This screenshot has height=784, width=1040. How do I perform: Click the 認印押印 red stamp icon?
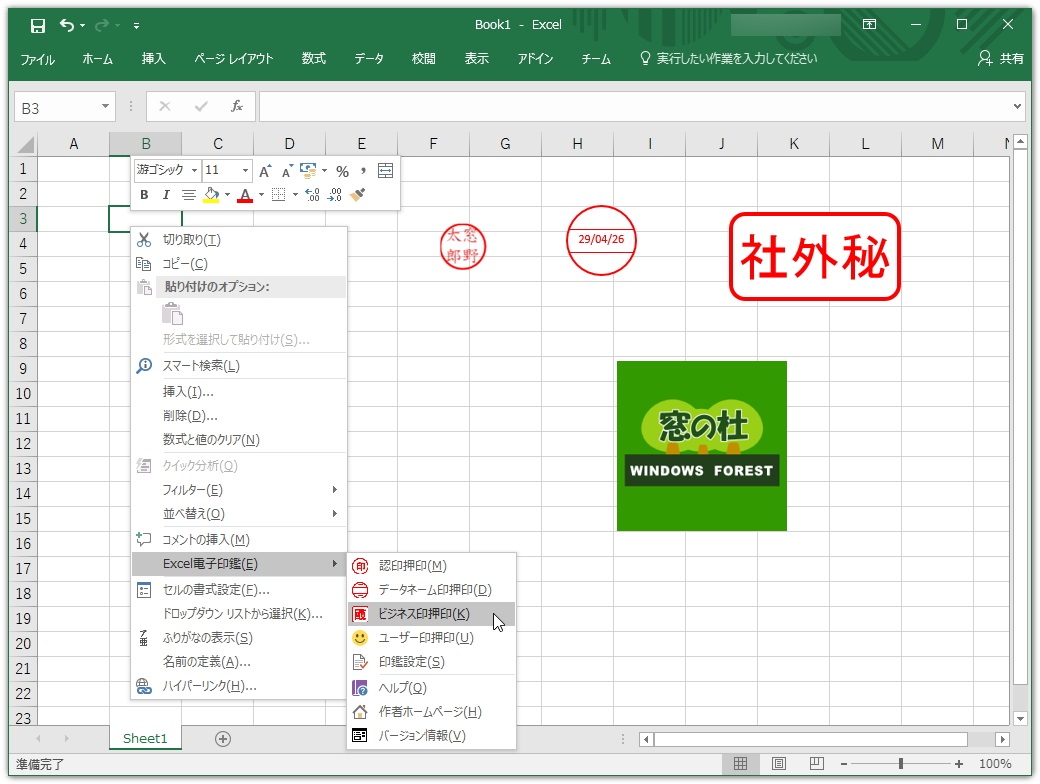(359, 564)
